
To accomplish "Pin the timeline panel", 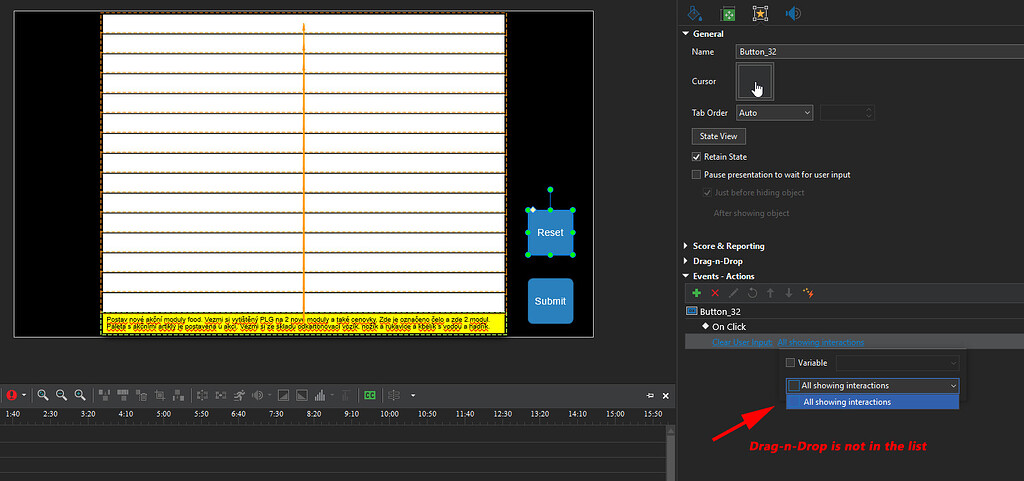I will pos(650,395).
